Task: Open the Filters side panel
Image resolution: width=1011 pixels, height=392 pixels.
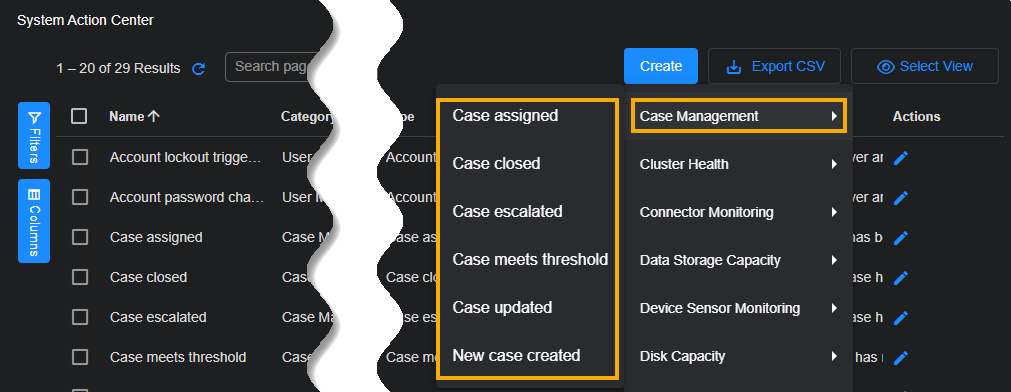Action: [34, 135]
